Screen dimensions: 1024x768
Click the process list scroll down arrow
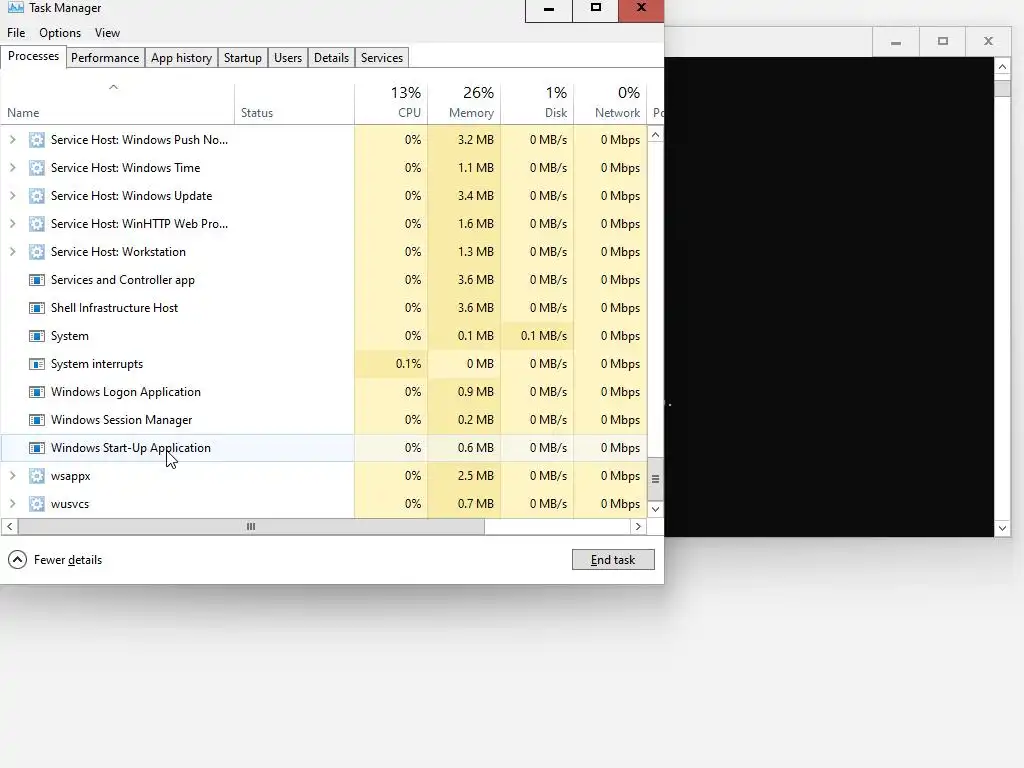pyautogui.click(x=656, y=509)
